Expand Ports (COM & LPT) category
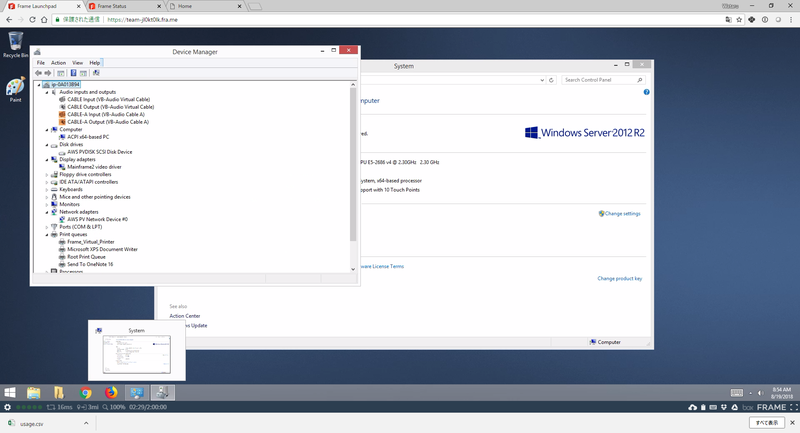 (x=47, y=227)
